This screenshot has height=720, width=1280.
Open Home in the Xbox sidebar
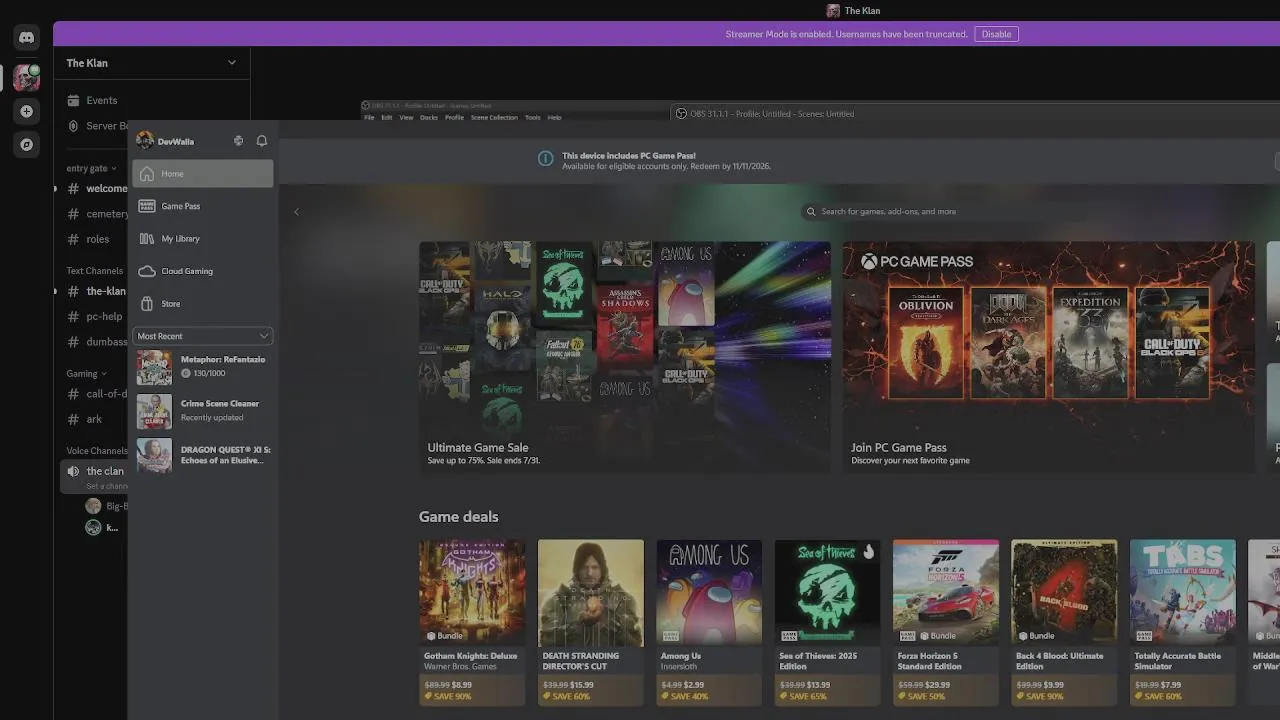pyautogui.click(x=203, y=173)
